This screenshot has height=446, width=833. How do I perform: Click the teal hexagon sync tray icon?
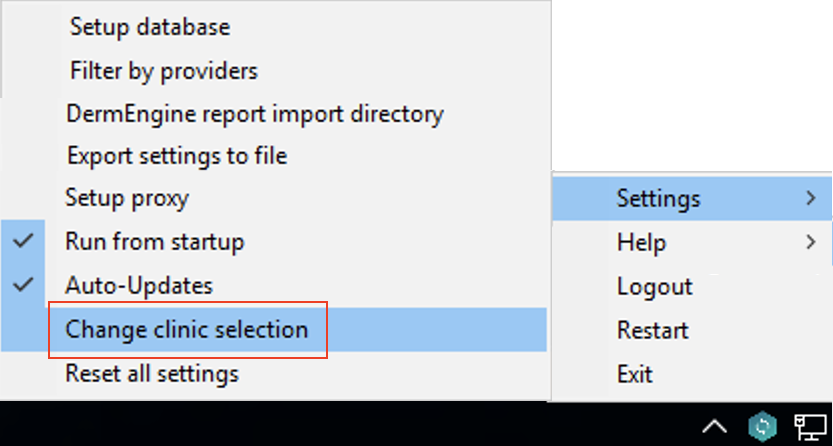point(764,426)
